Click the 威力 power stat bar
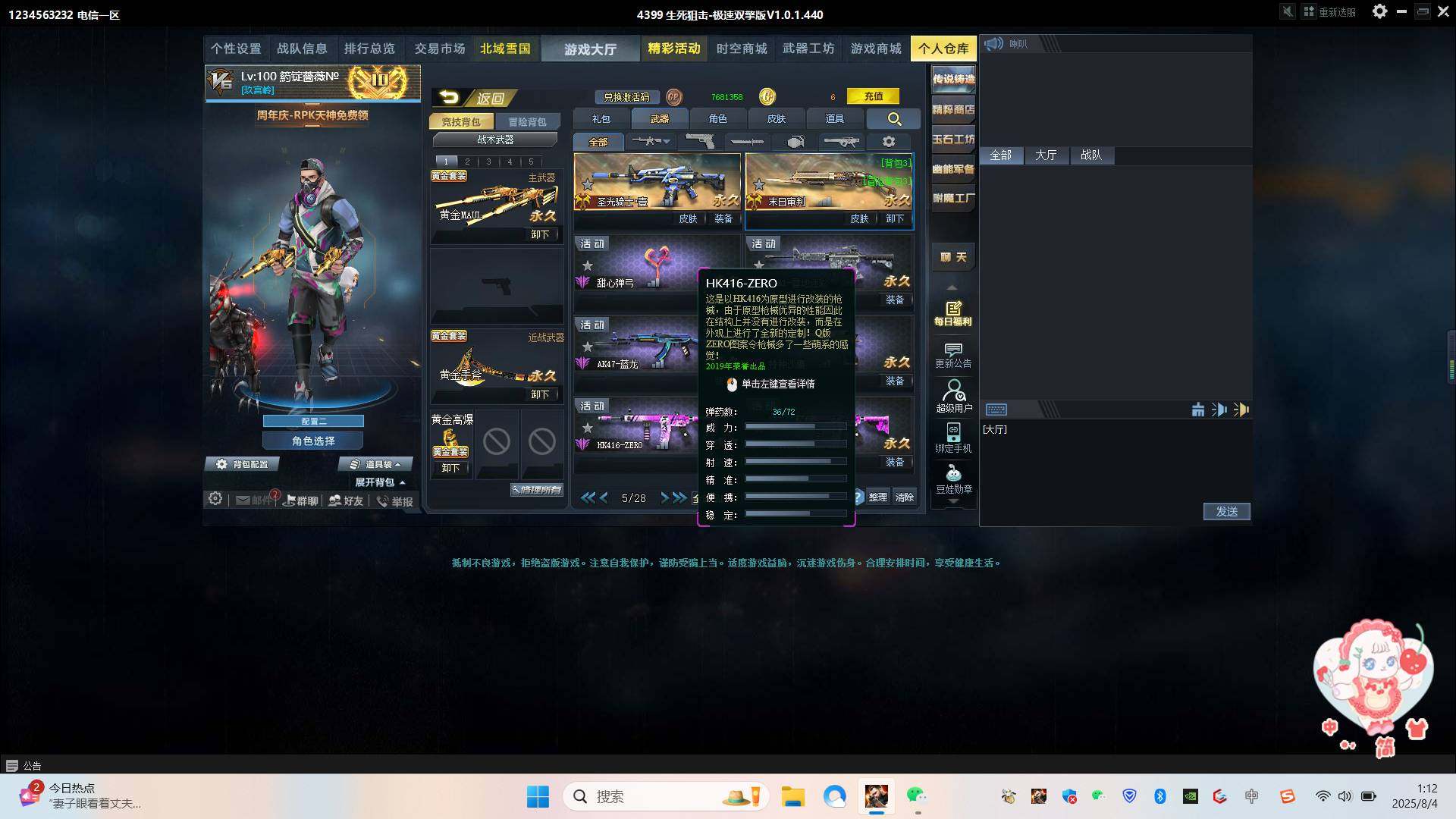1456x819 pixels. (795, 426)
